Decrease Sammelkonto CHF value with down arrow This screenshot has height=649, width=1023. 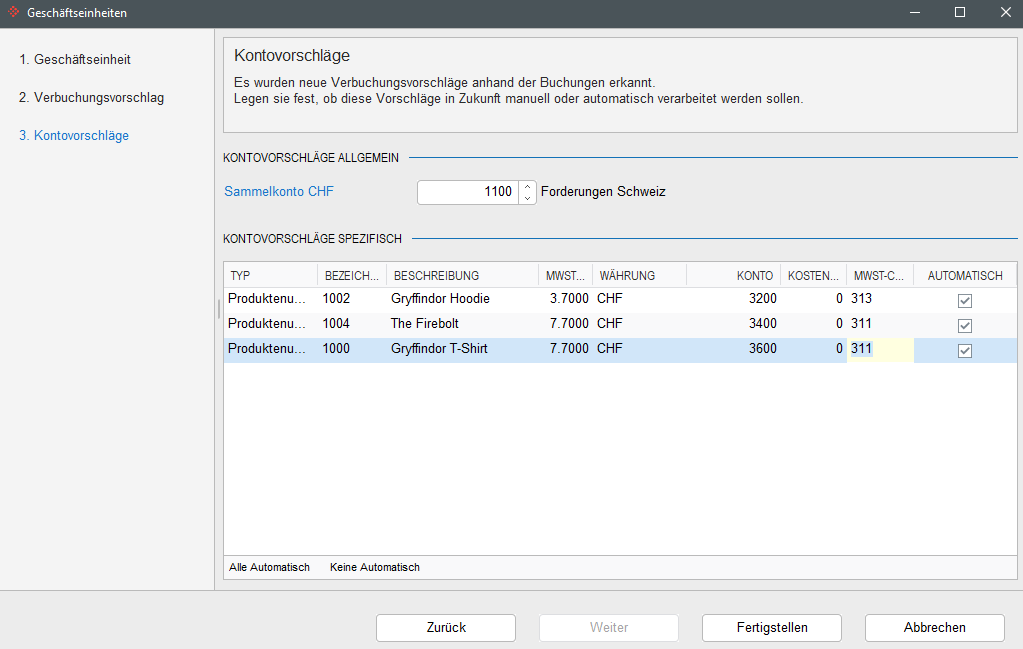(x=527, y=198)
